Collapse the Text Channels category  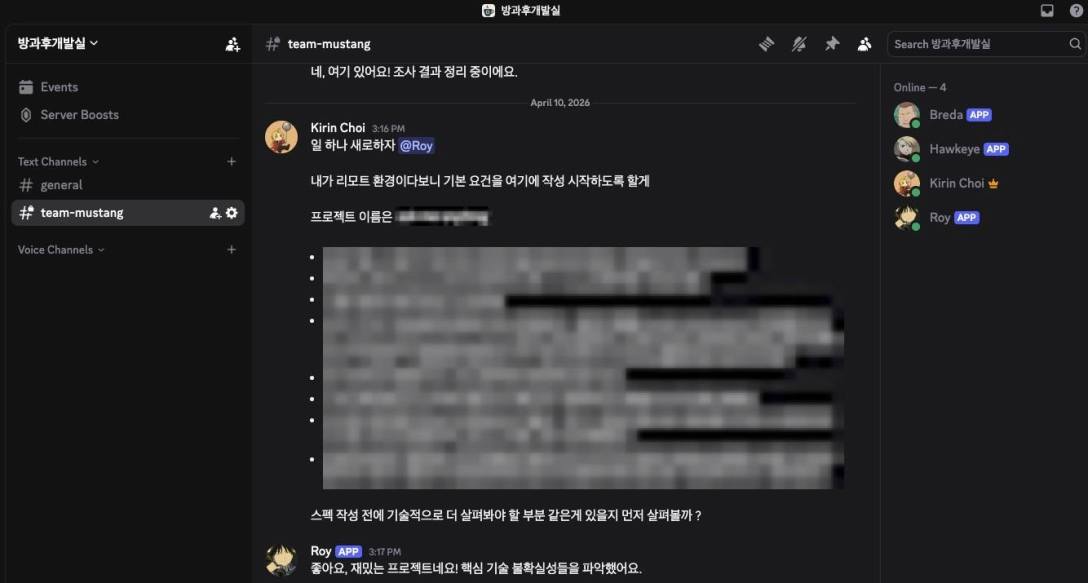tap(58, 162)
